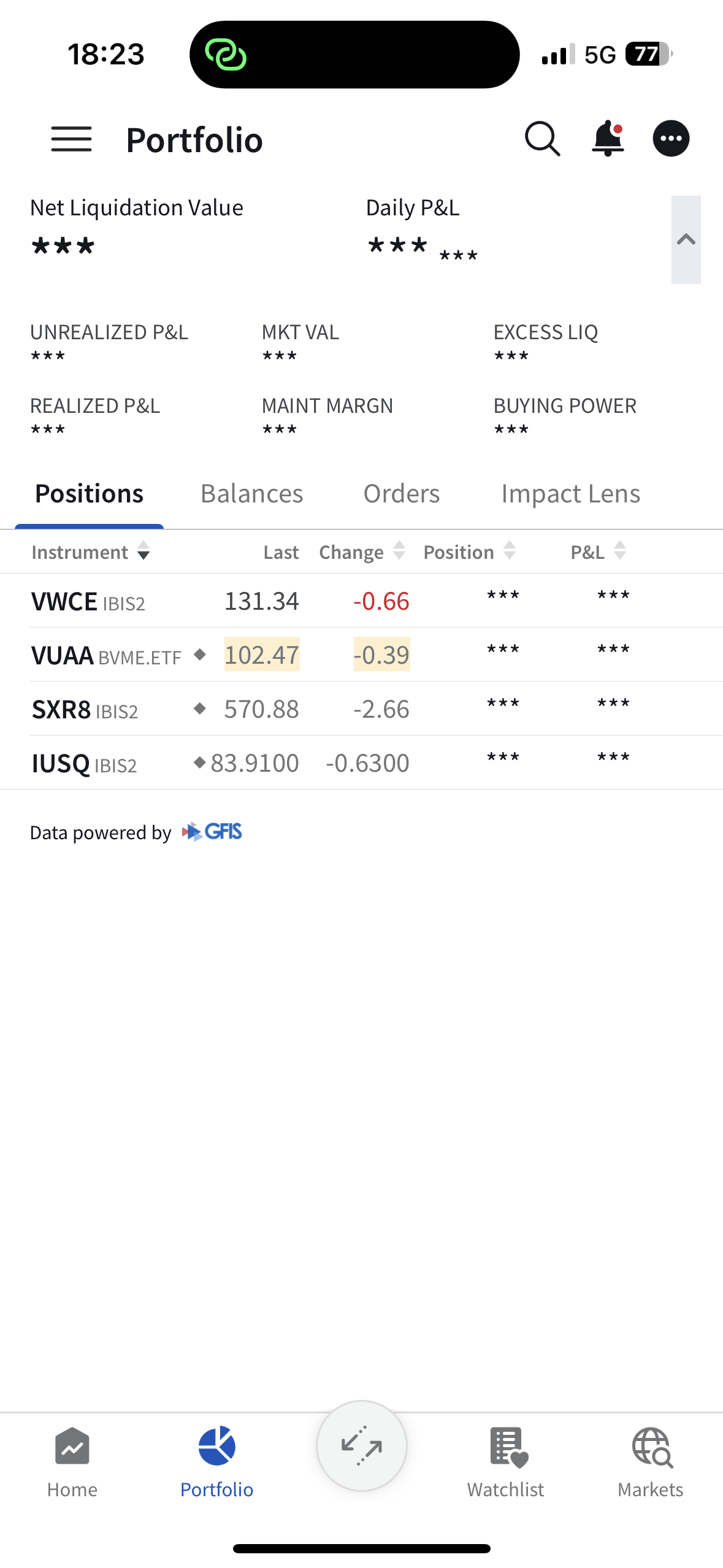Tap the search magnifier icon

(x=542, y=139)
